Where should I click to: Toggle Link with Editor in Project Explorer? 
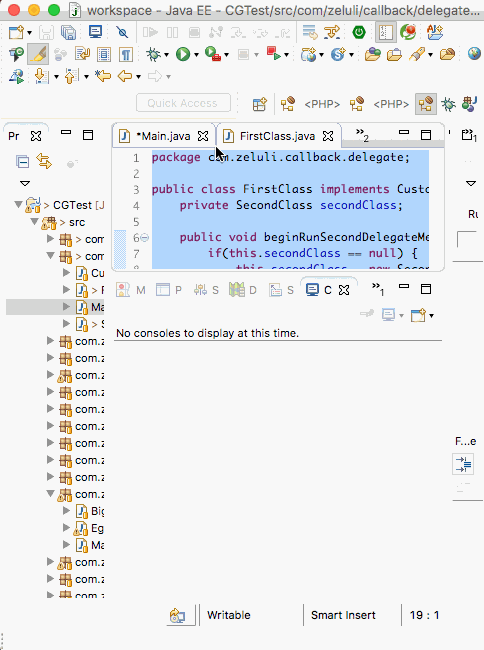[x=44, y=161]
